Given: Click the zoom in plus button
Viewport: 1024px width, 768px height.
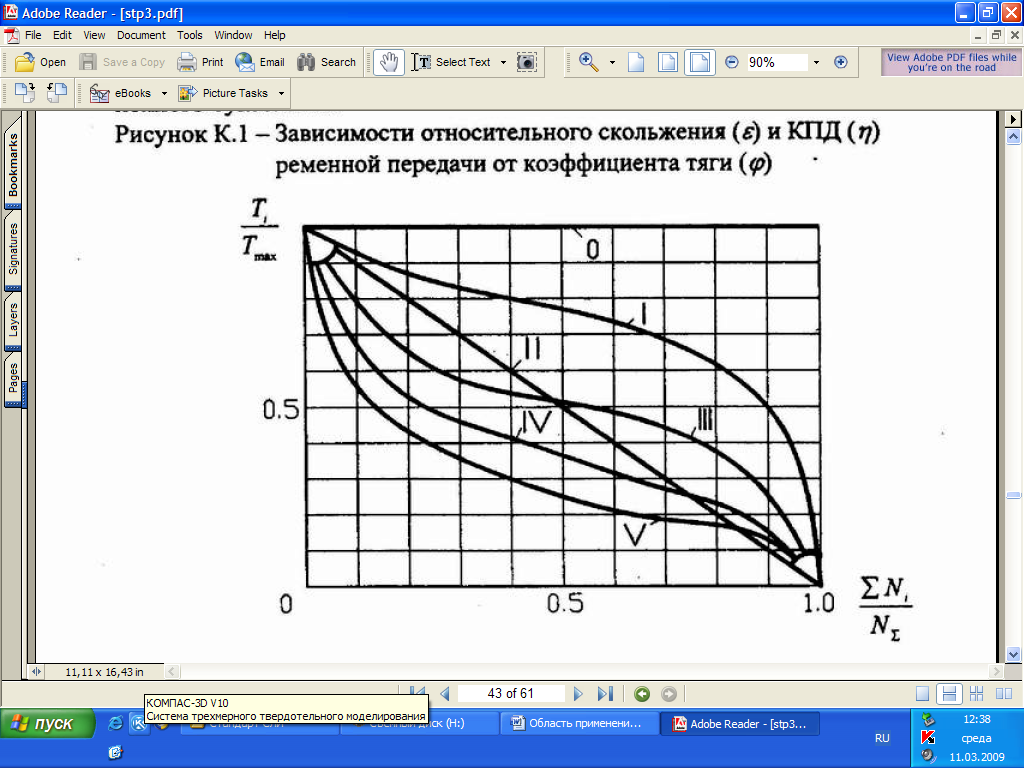Looking at the screenshot, I should (x=841, y=62).
